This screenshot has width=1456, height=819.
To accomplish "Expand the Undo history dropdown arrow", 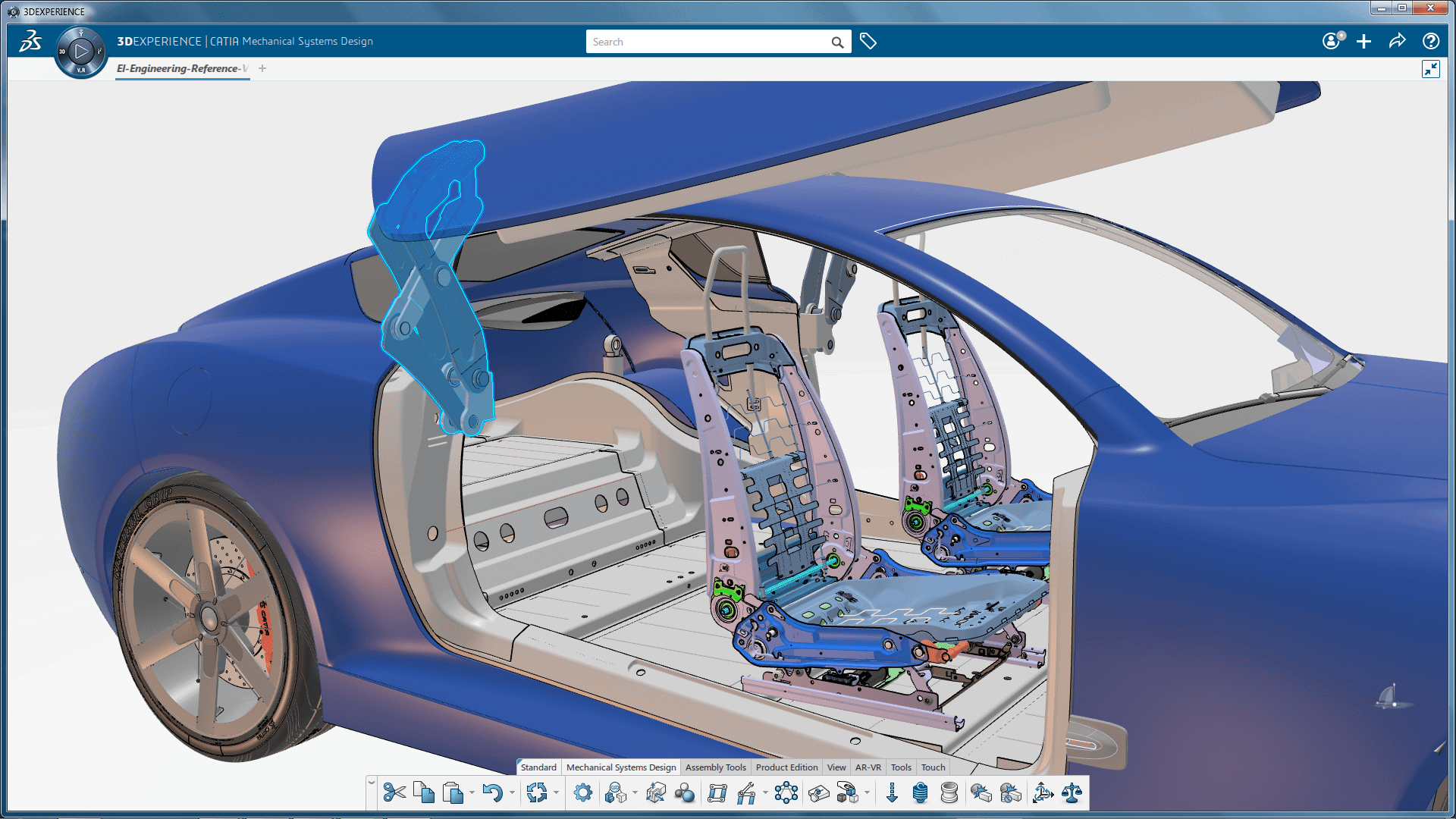I will [x=512, y=793].
